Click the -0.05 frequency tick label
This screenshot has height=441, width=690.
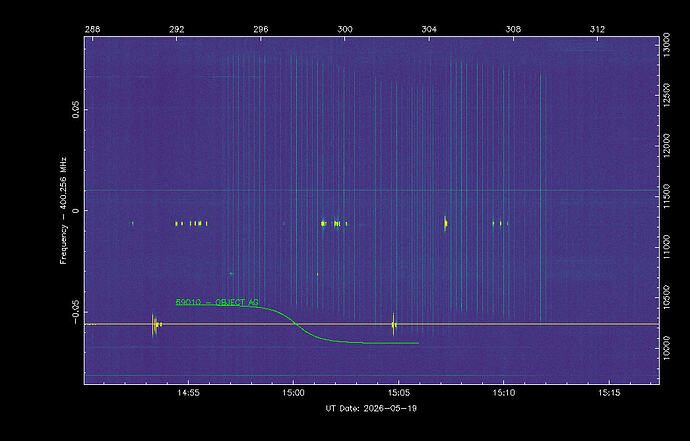coord(76,312)
